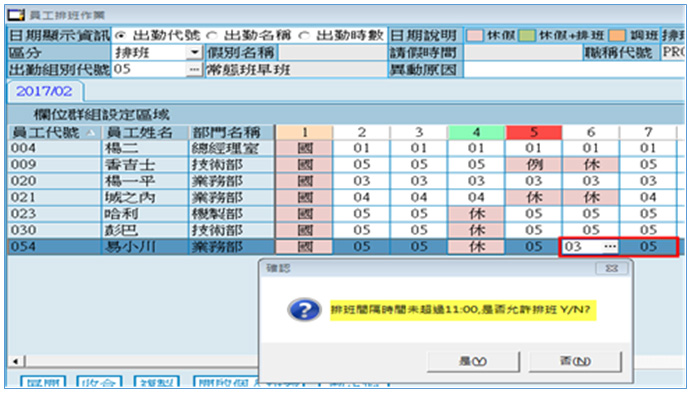Expand the 欄位群組設定區域 section
This screenshot has height=399, width=696.
click(101, 115)
